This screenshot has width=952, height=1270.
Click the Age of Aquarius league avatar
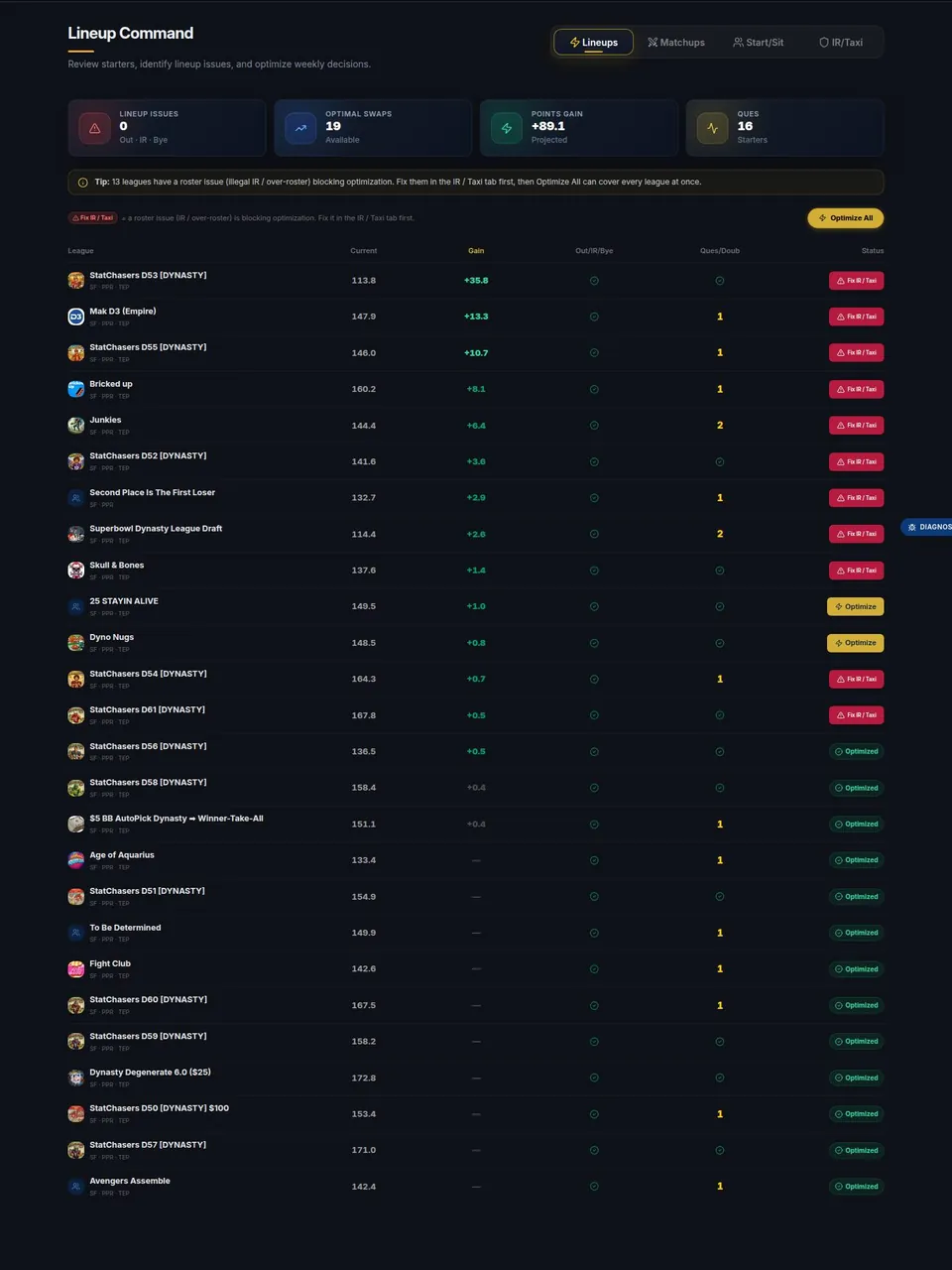click(75, 860)
